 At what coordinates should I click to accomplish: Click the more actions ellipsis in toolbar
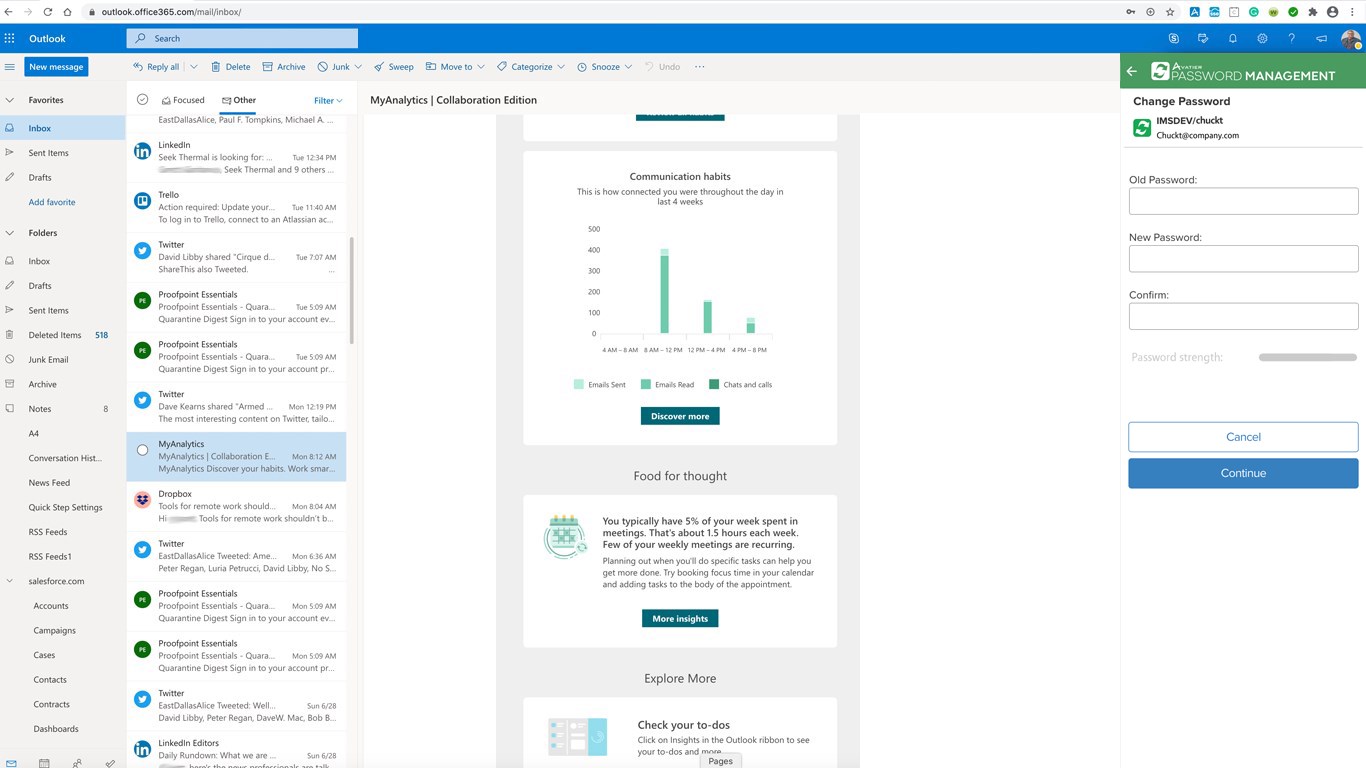coord(699,67)
